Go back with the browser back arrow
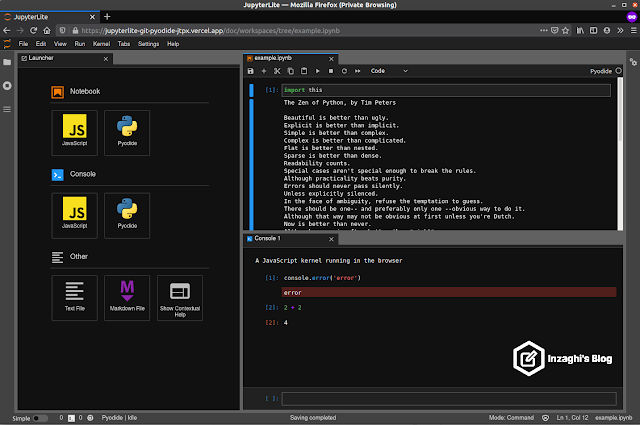 tap(7, 30)
